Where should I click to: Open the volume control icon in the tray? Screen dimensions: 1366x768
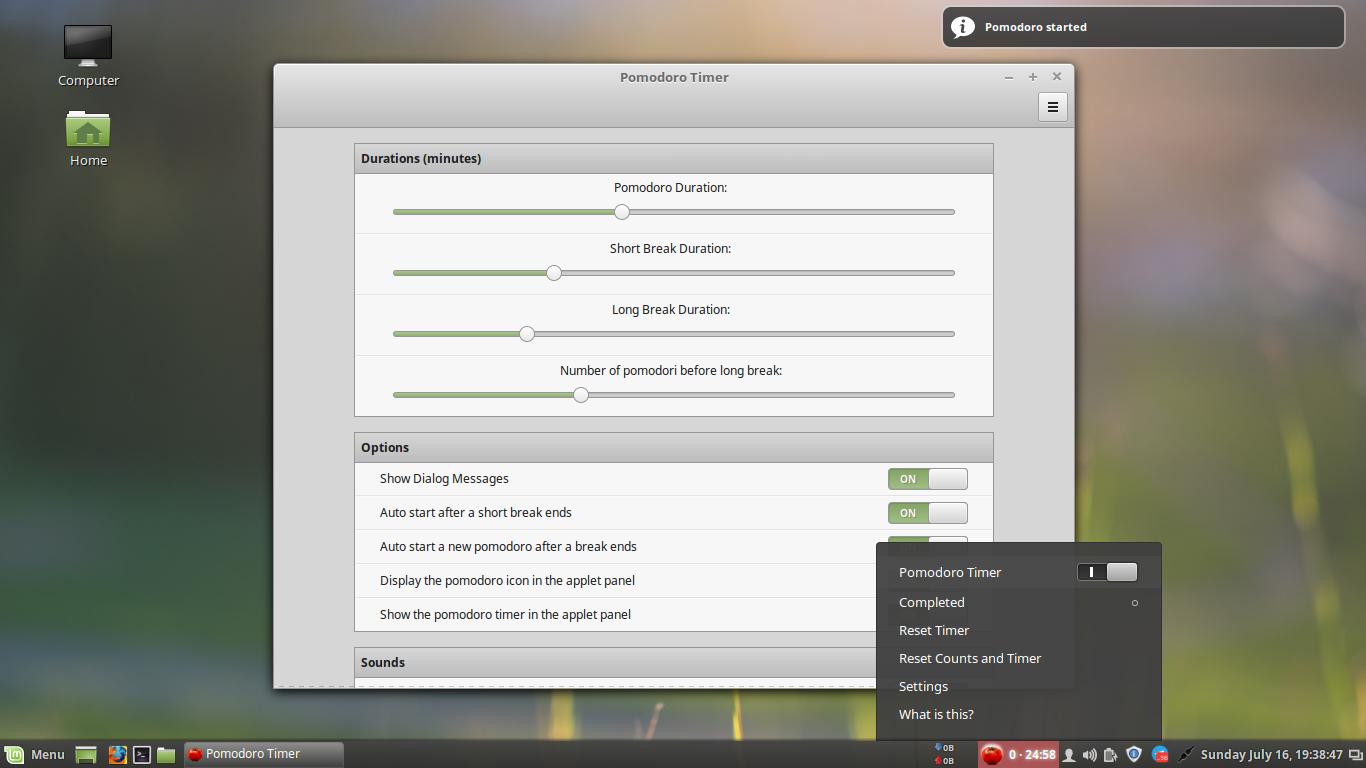(x=1089, y=754)
